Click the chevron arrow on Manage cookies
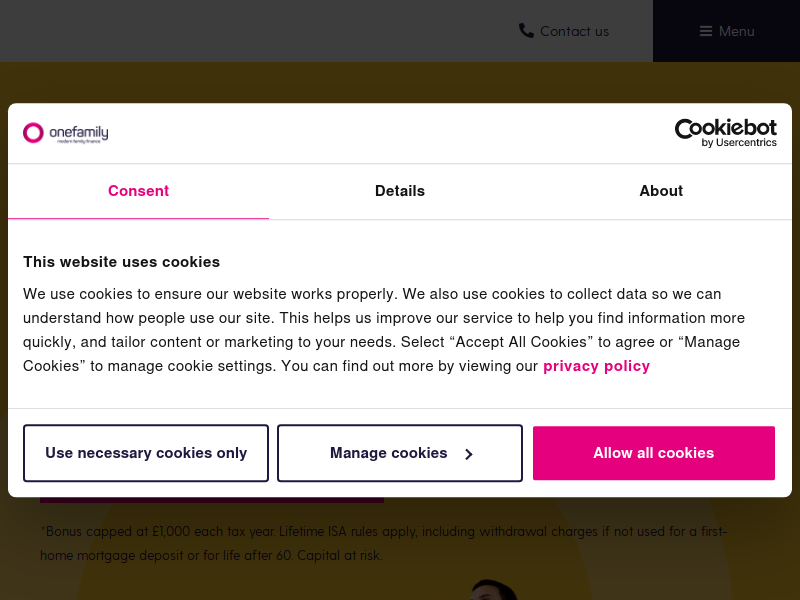This screenshot has width=800, height=600. click(x=468, y=454)
